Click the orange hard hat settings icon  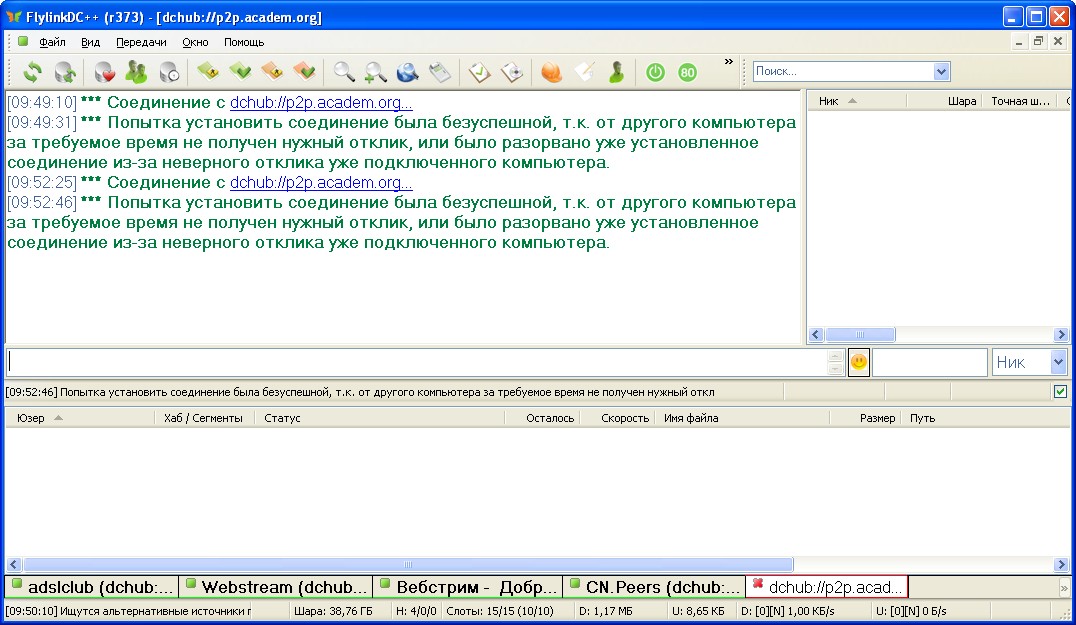coord(551,72)
